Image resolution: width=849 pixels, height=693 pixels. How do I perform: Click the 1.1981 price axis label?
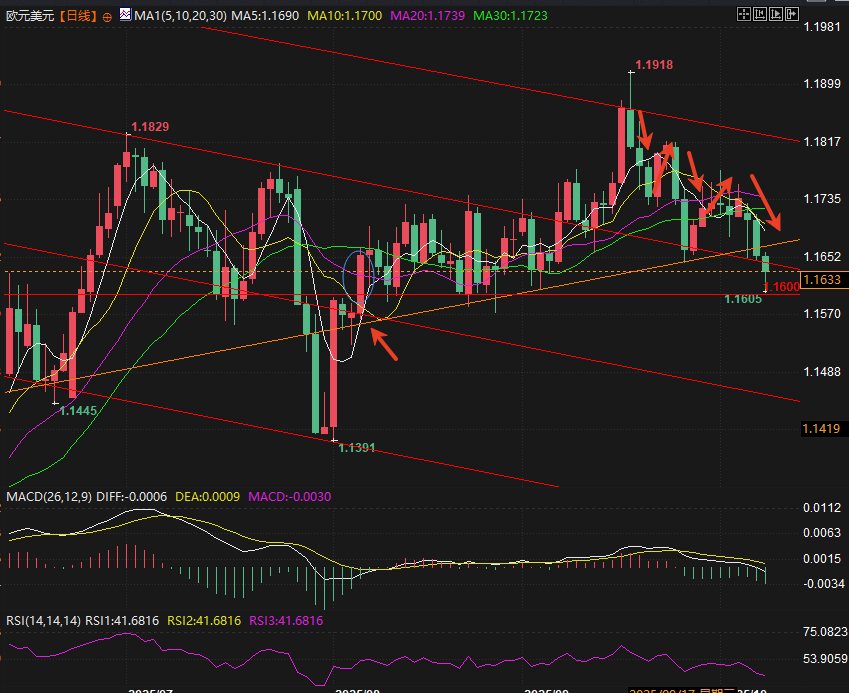point(822,27)
